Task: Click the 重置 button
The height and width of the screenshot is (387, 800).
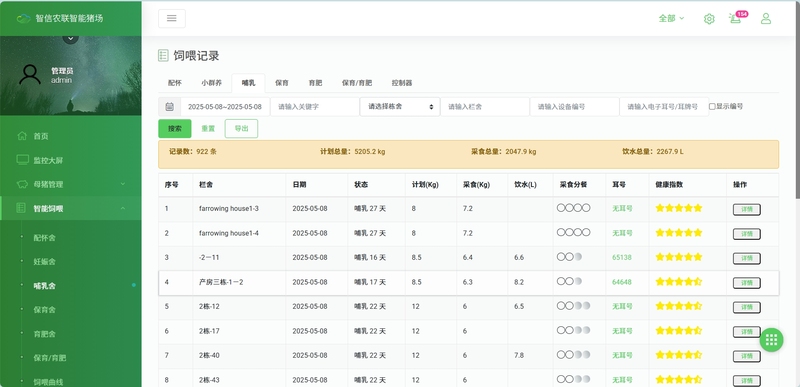Action: [208, 128]
